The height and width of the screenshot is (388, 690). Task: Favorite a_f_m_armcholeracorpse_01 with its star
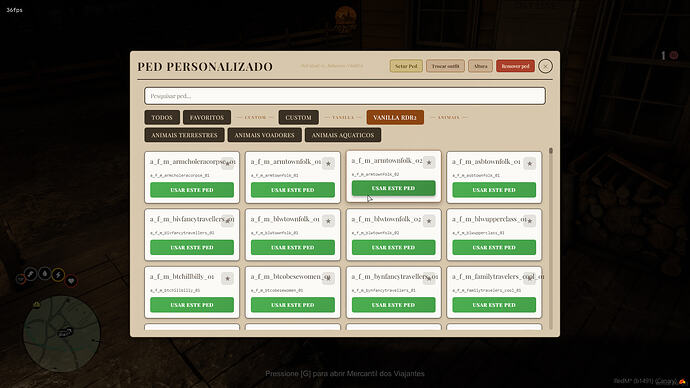click(x=228, y=164)
